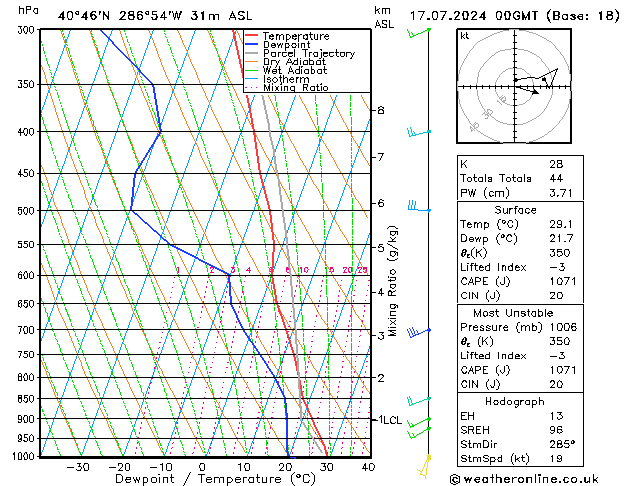This screenshot has width=629, height=486.
Task: Click the Surface section CAPE value '1071'
Action: point(563,281)
